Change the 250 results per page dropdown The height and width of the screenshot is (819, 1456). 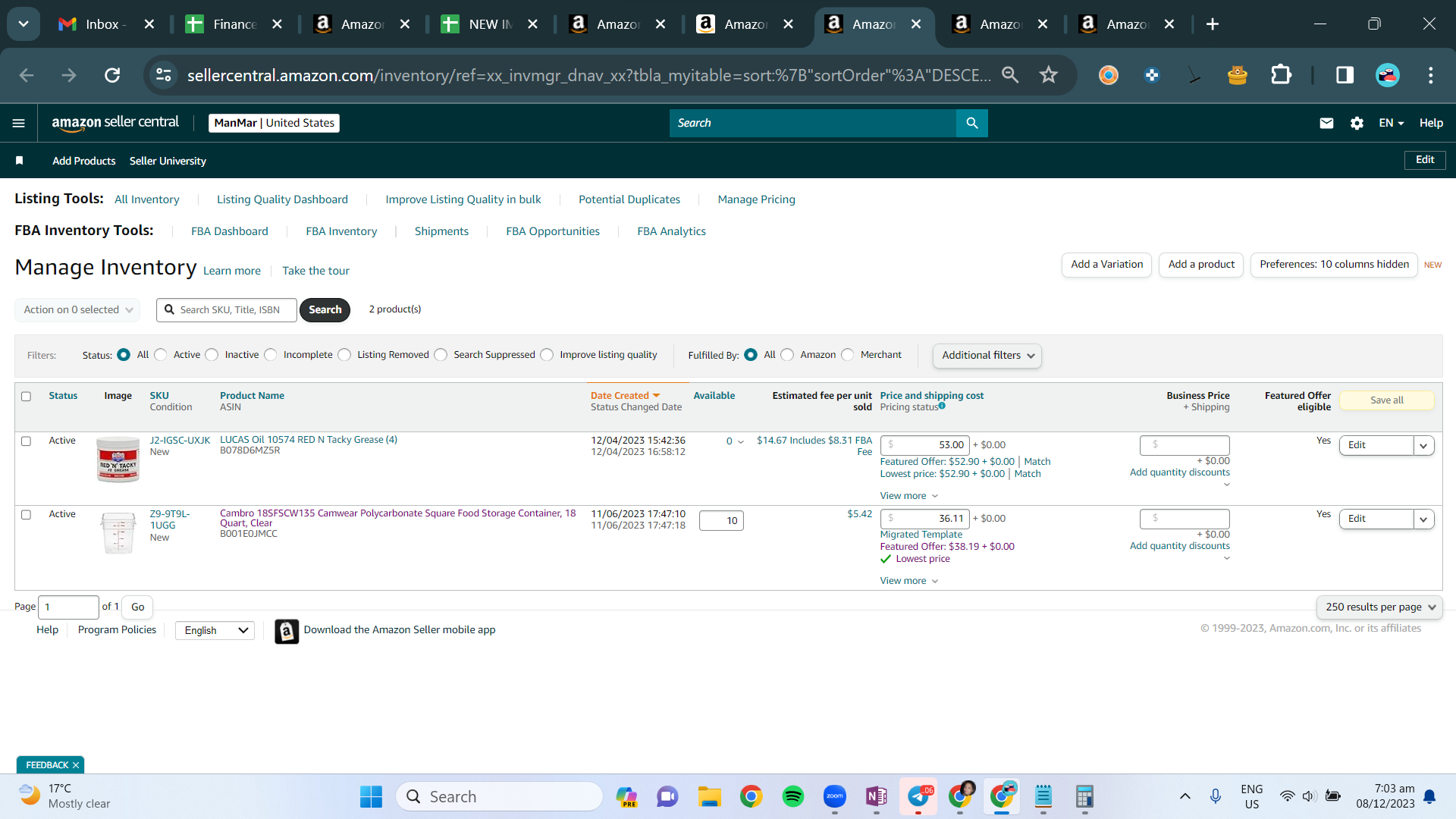(x=1379, y=607)
